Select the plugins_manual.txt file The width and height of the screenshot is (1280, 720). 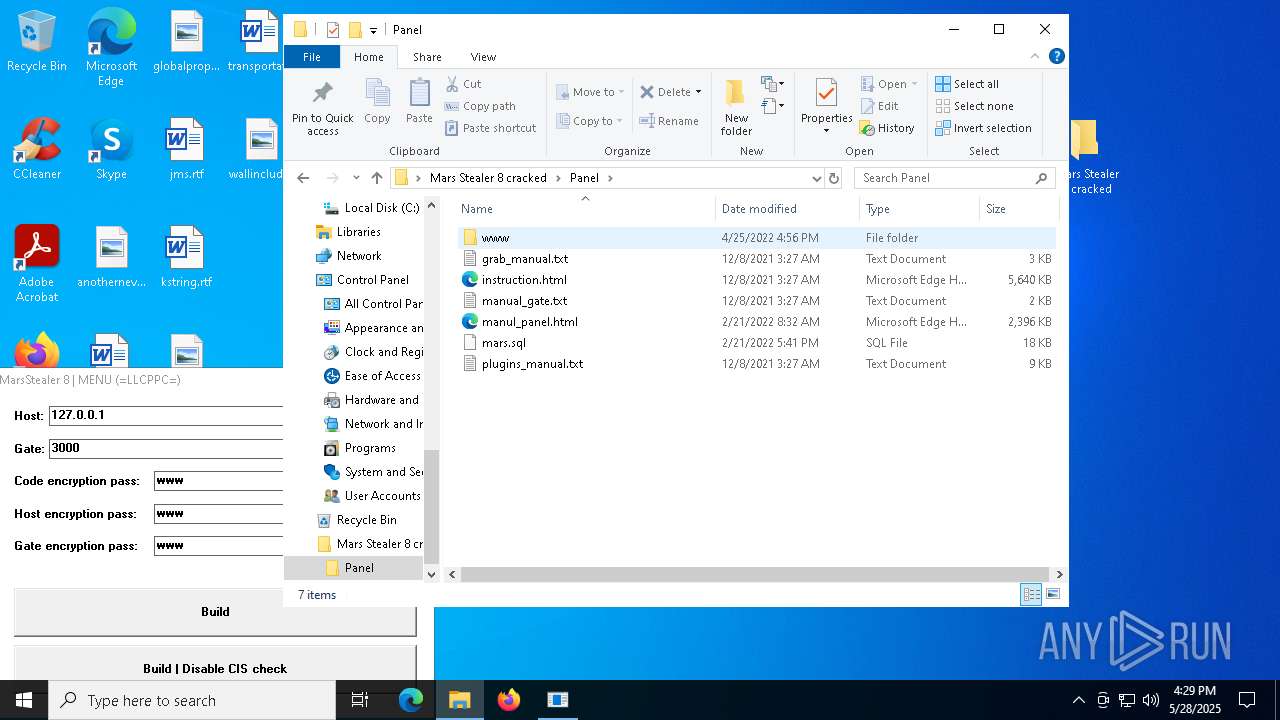point(756,364)
